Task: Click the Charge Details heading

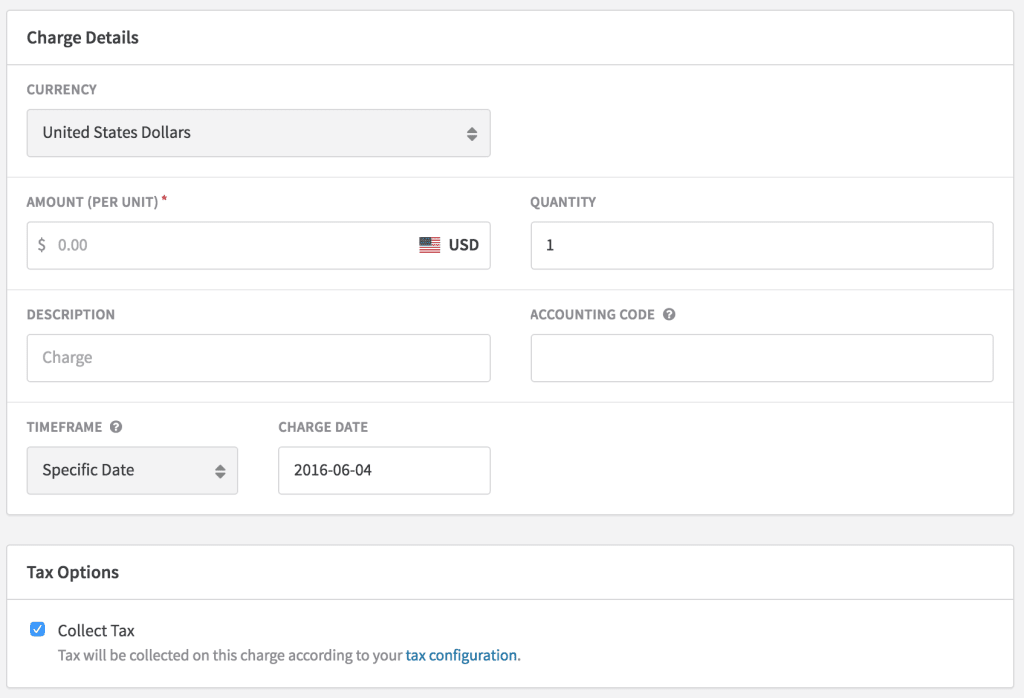Action: (82, 38)
